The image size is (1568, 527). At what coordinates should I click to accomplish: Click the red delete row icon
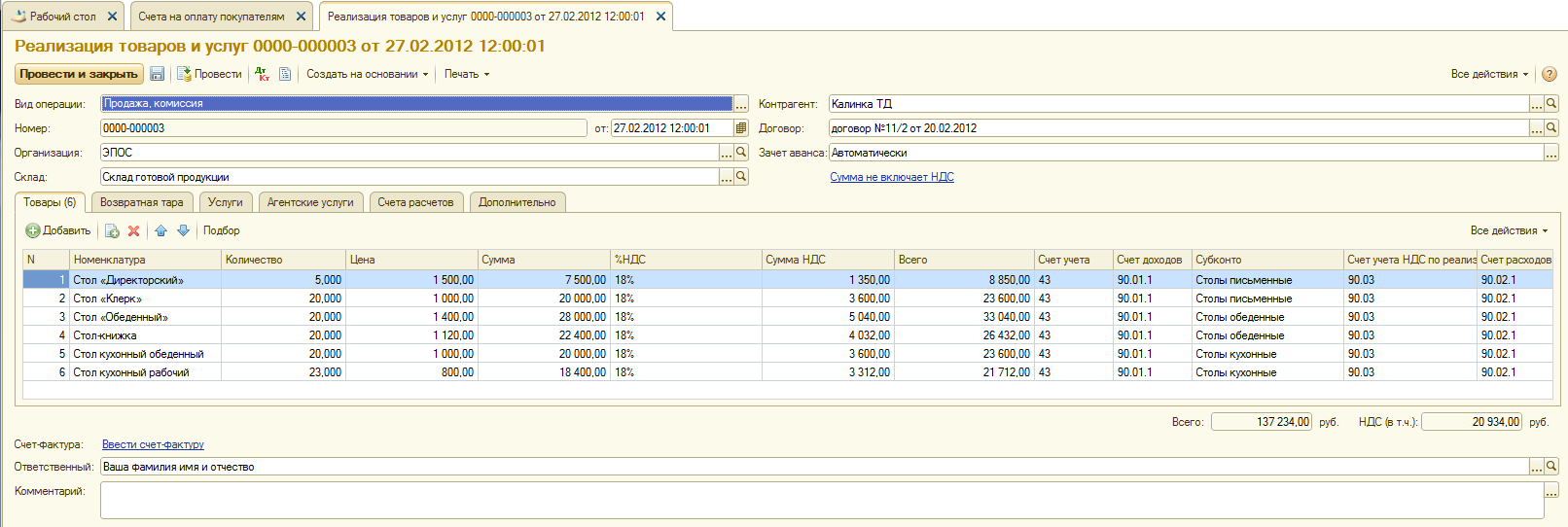coord(134,230)
